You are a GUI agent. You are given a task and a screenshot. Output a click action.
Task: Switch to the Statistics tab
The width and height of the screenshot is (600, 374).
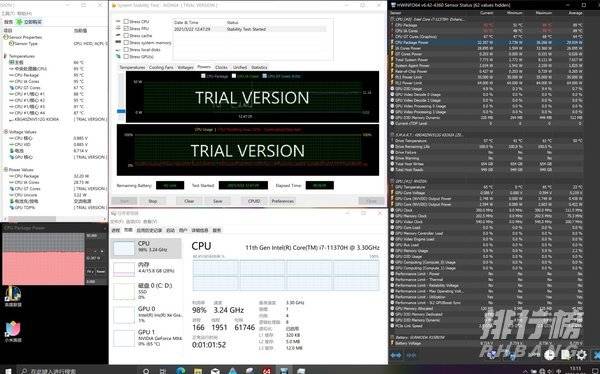click(259, 67)
